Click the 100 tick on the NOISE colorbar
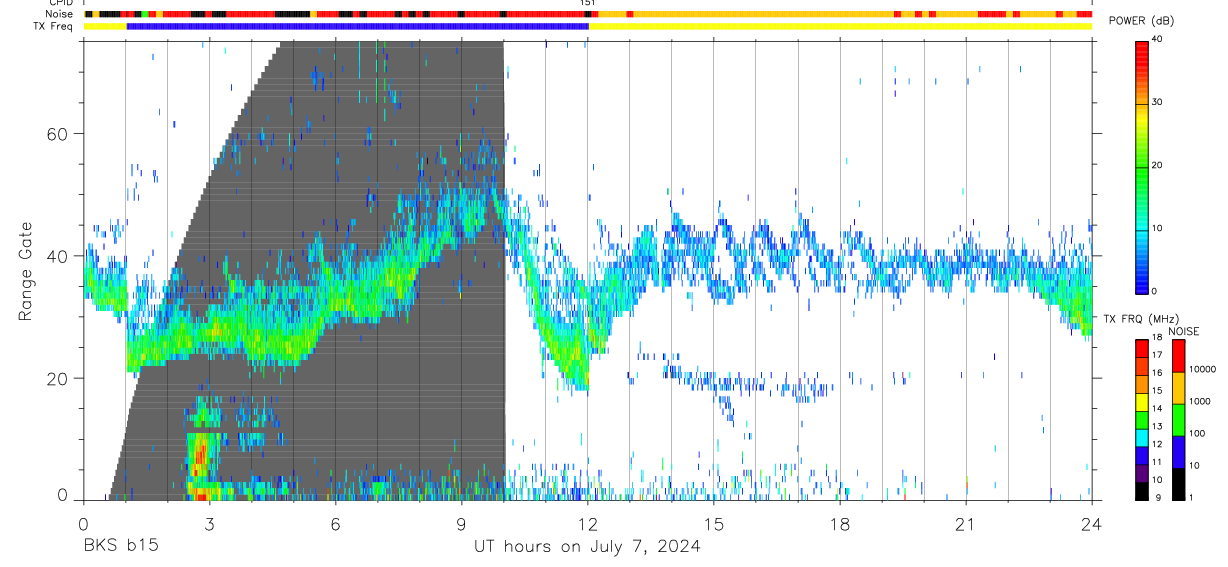This screenshot has height=567, width=1228. [1197, 433]
